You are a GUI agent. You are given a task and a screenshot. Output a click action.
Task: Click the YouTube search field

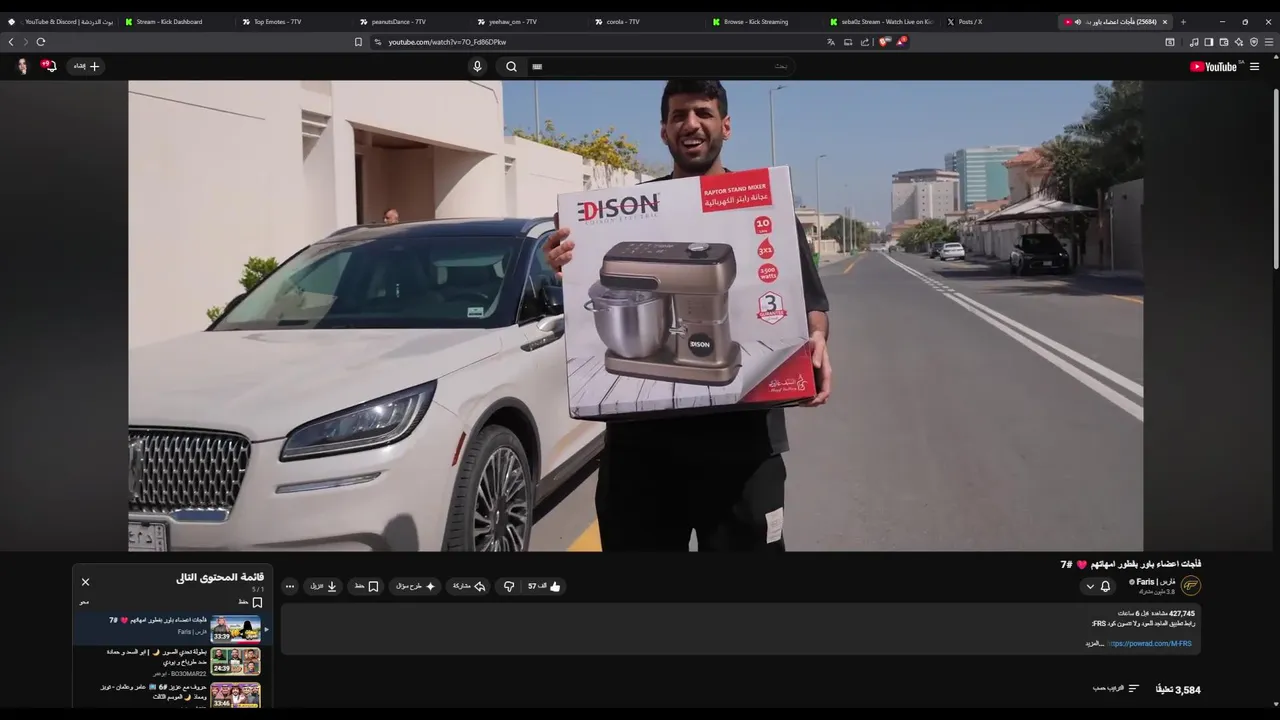coord(660,66)
